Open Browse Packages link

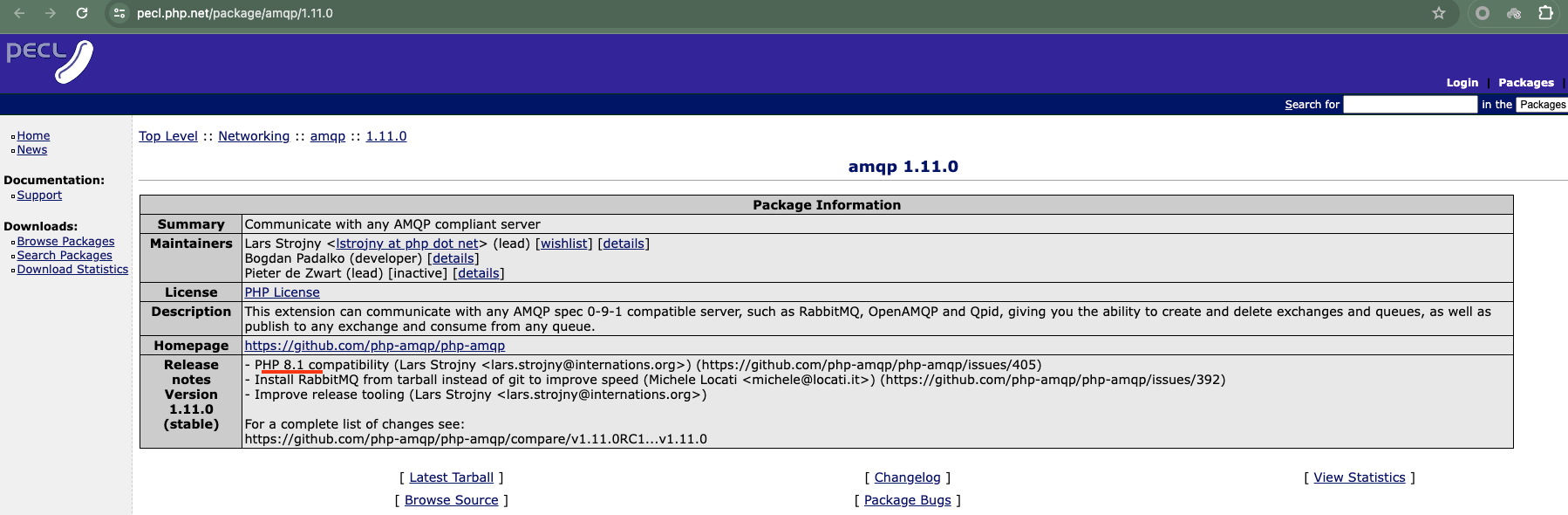pos(65,242)
